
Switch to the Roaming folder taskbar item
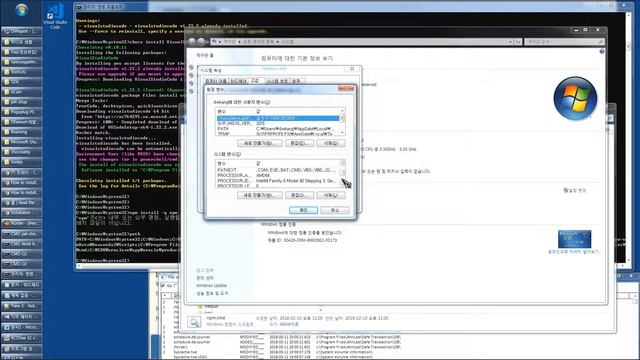click(x=21, y=132)
